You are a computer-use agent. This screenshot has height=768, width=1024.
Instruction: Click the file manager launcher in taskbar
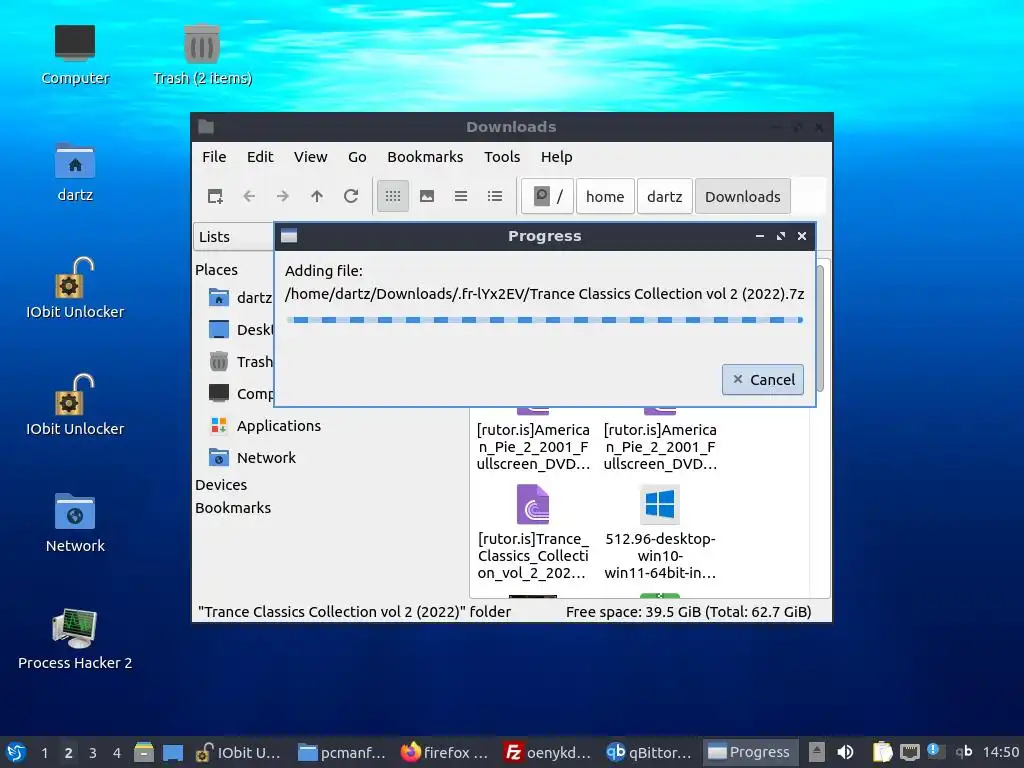[x=144, y=752]
